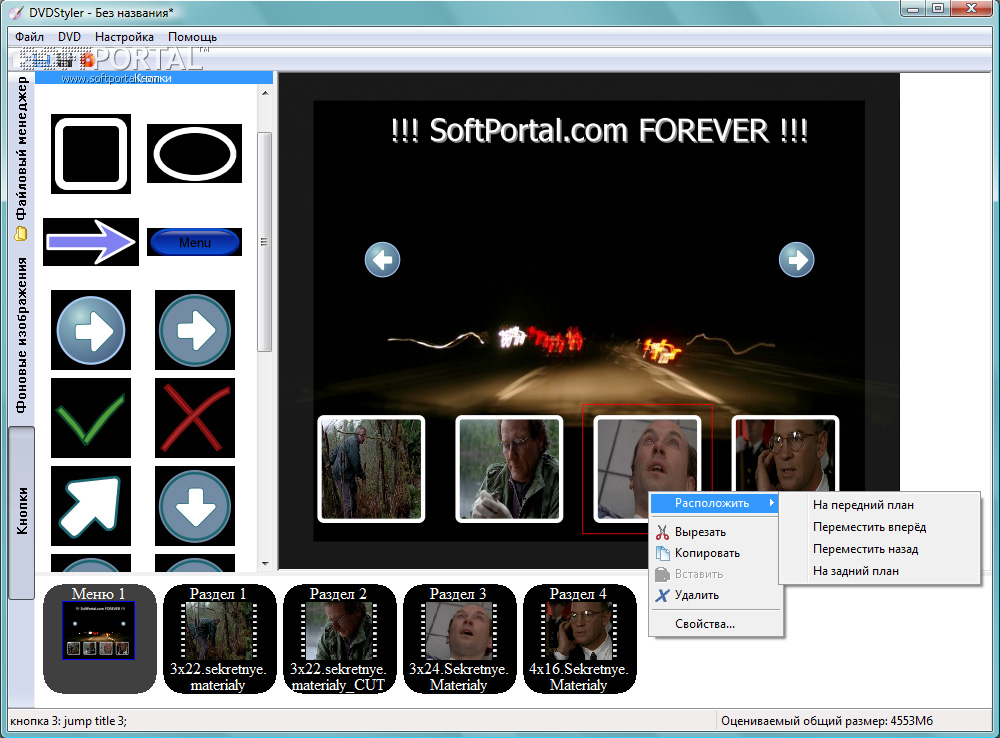Switch to the Кнопки tab
This screenshot has width=1000, height=738.
click(x=21, y=512)
